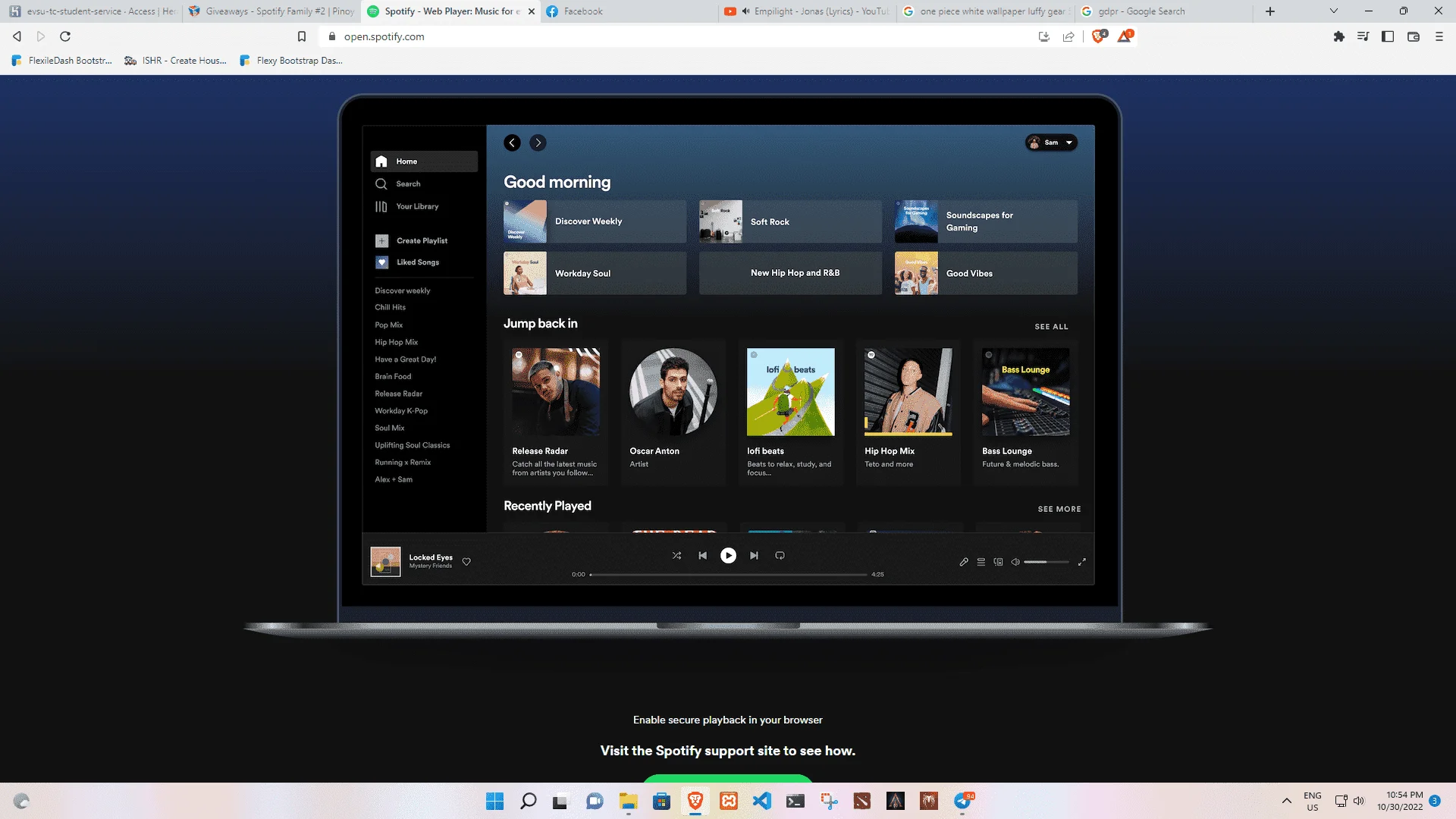Screen dimensions: 1456x819
Task: Click the Spotify back chevron button
Action: tap(513, 143)
